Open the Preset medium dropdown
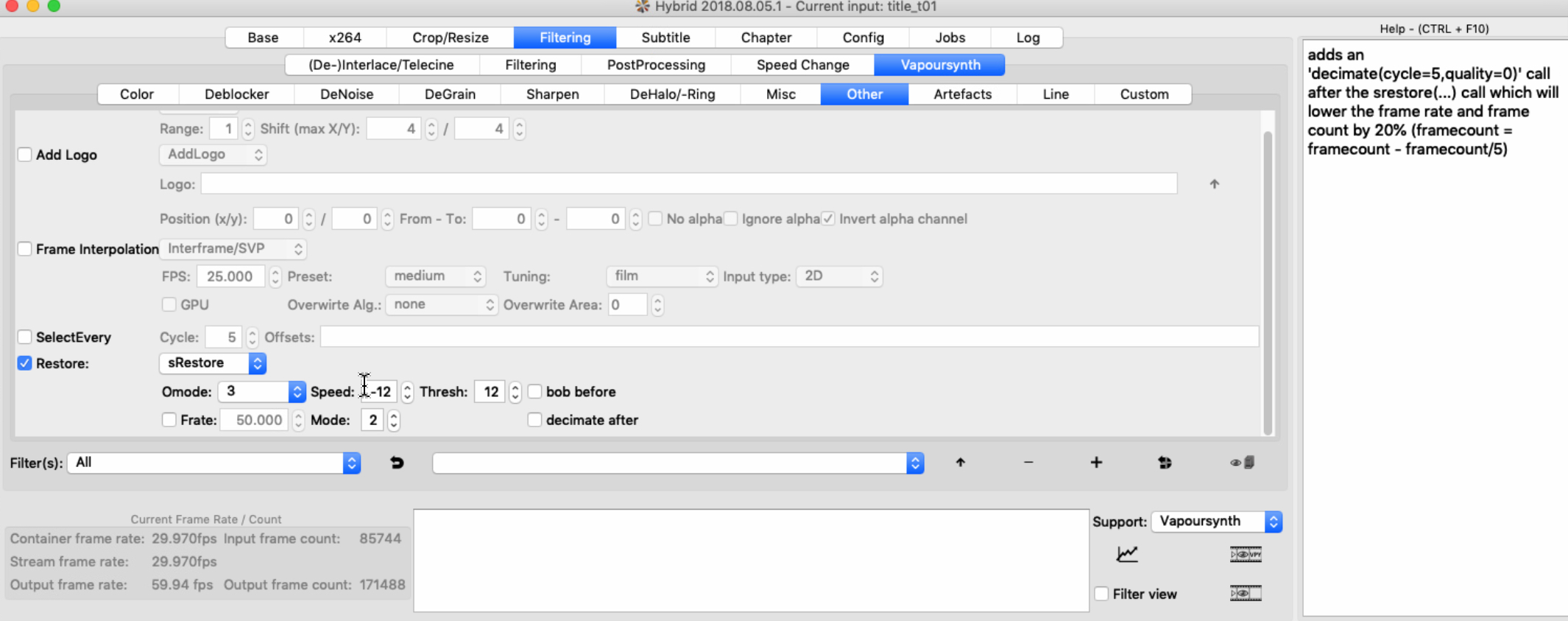Image resolution: width=1568 pixels, height=621 pixels. tap(435, 276)
